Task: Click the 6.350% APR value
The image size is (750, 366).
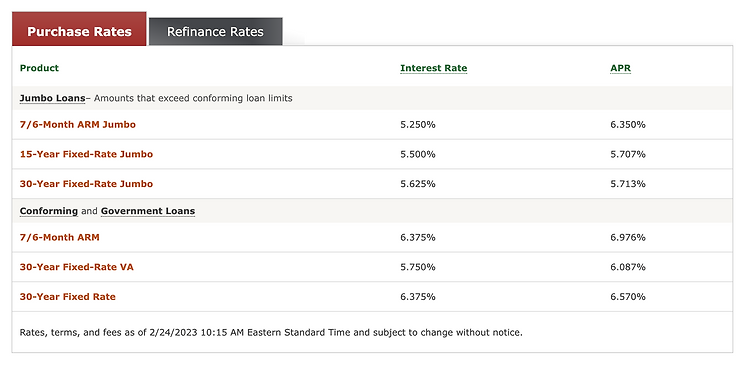Action: point(628,125)
